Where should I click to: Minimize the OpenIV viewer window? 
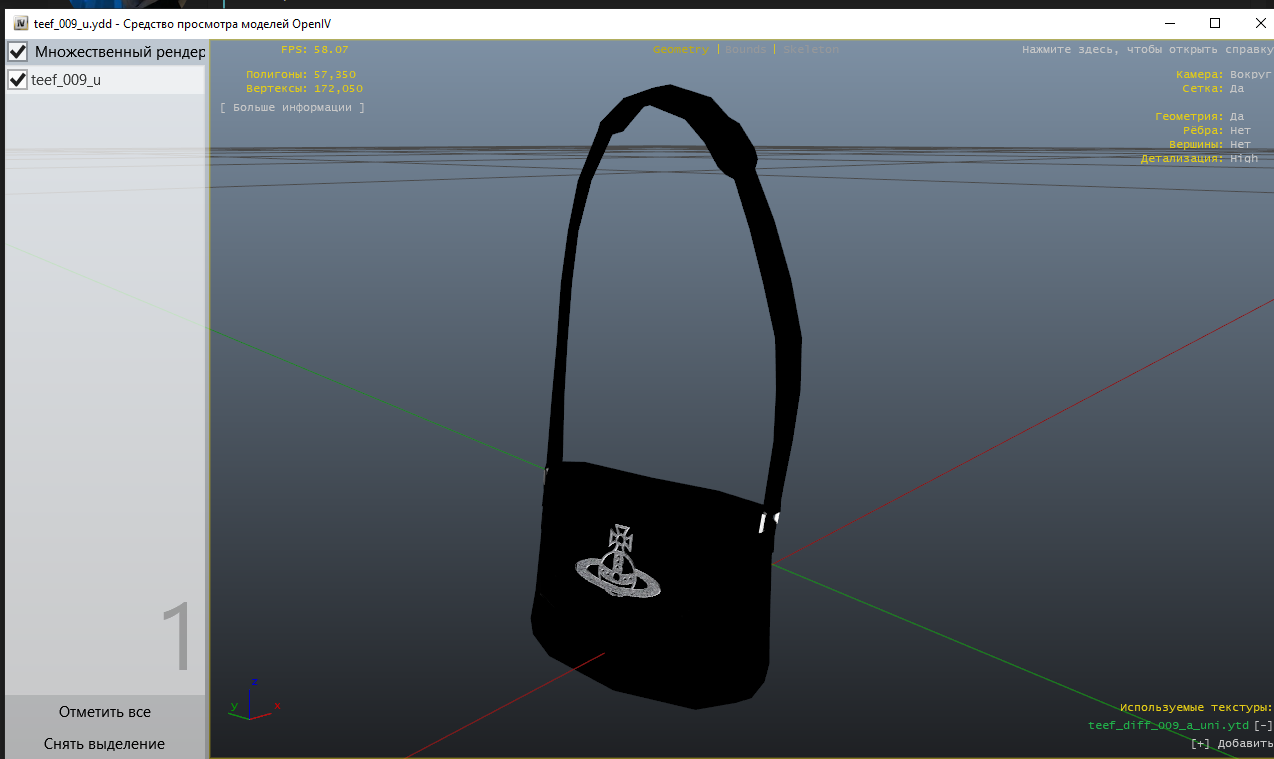tap(1169, 22)
